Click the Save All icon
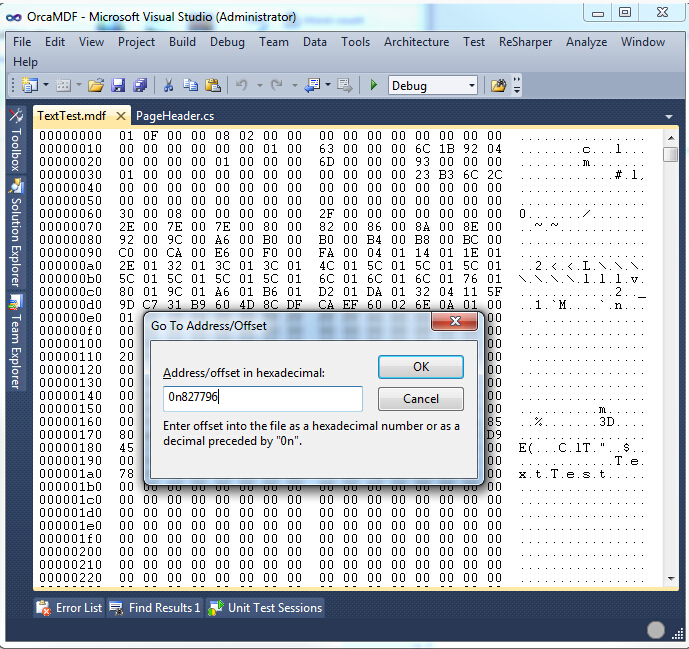 click(140, 85)
